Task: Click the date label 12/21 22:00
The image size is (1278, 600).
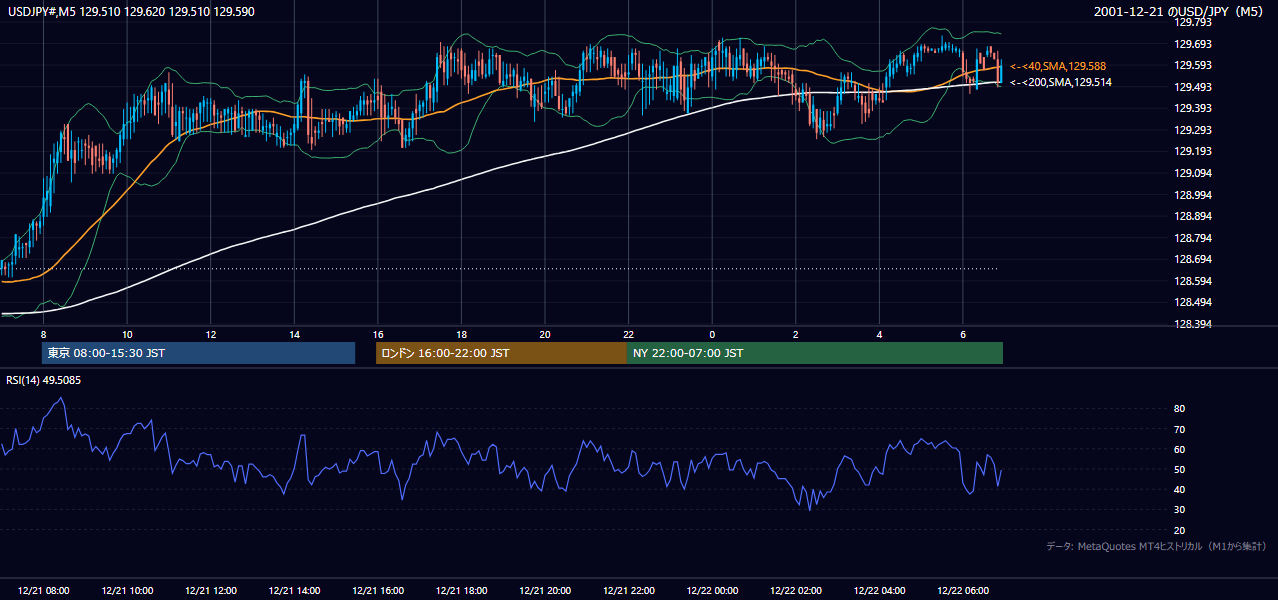Action: pyautogui.click(x=628, y=591)
